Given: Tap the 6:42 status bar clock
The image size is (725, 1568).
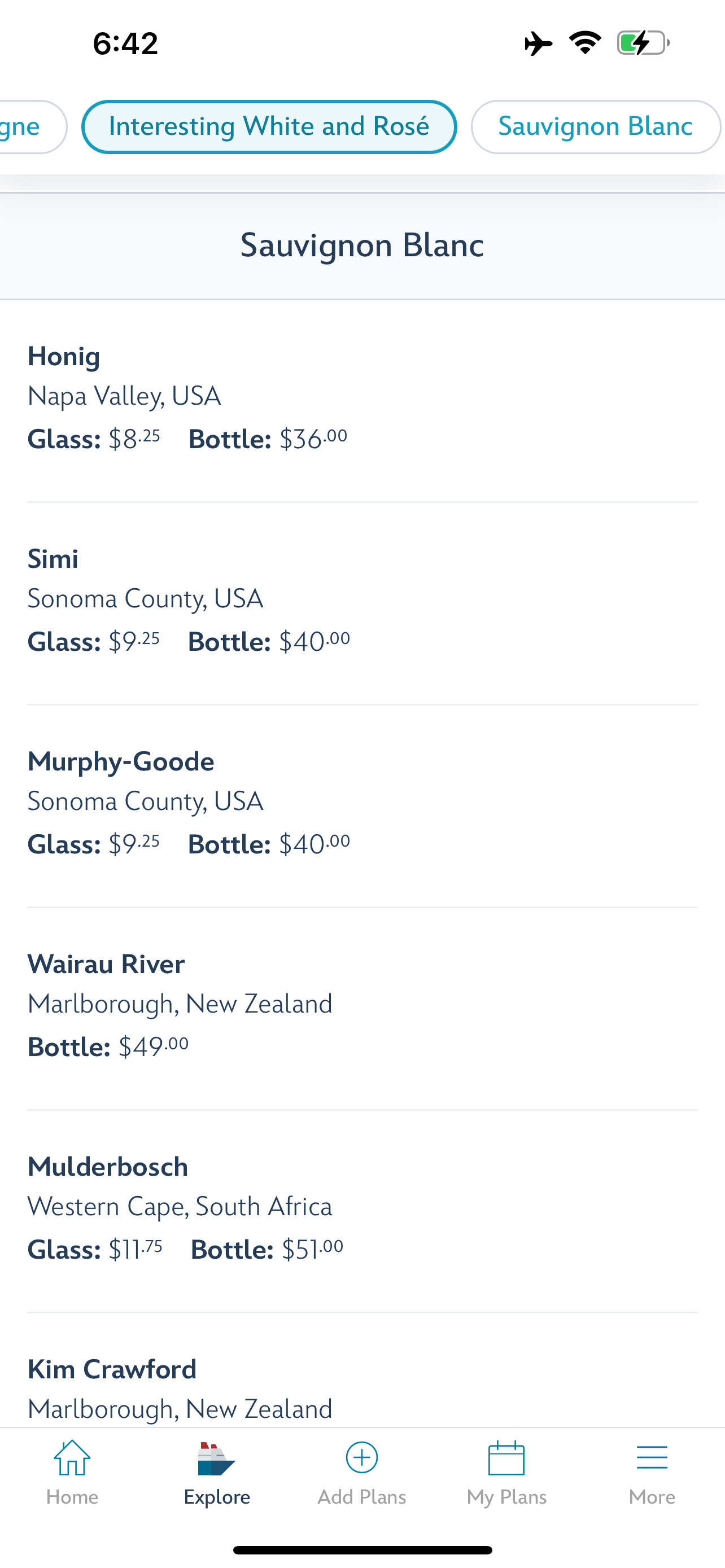Looking at the screenshot, I should coord(125,43).
